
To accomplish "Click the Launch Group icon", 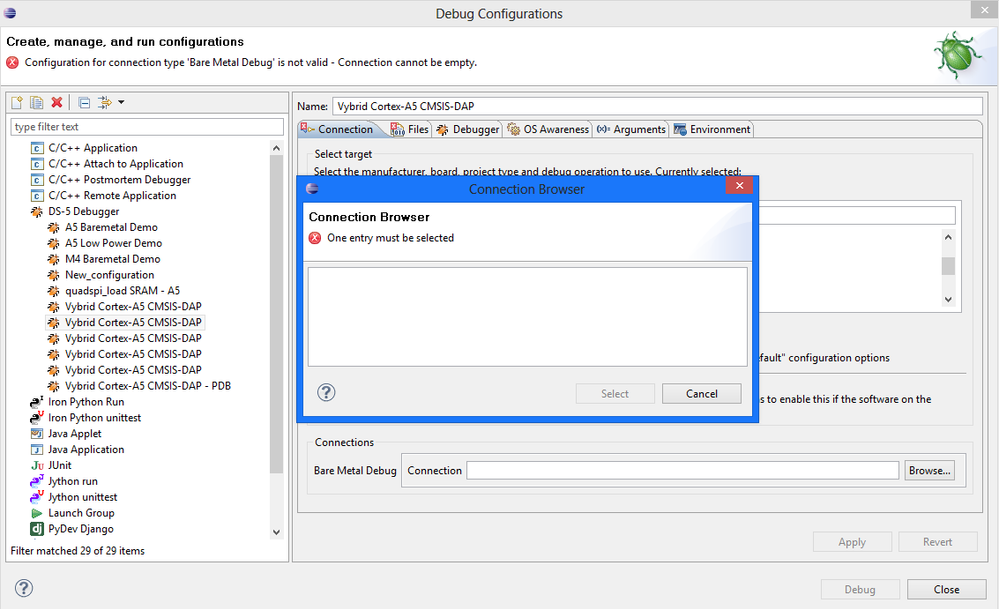I will pyautogui.click(x=37, y=513).
